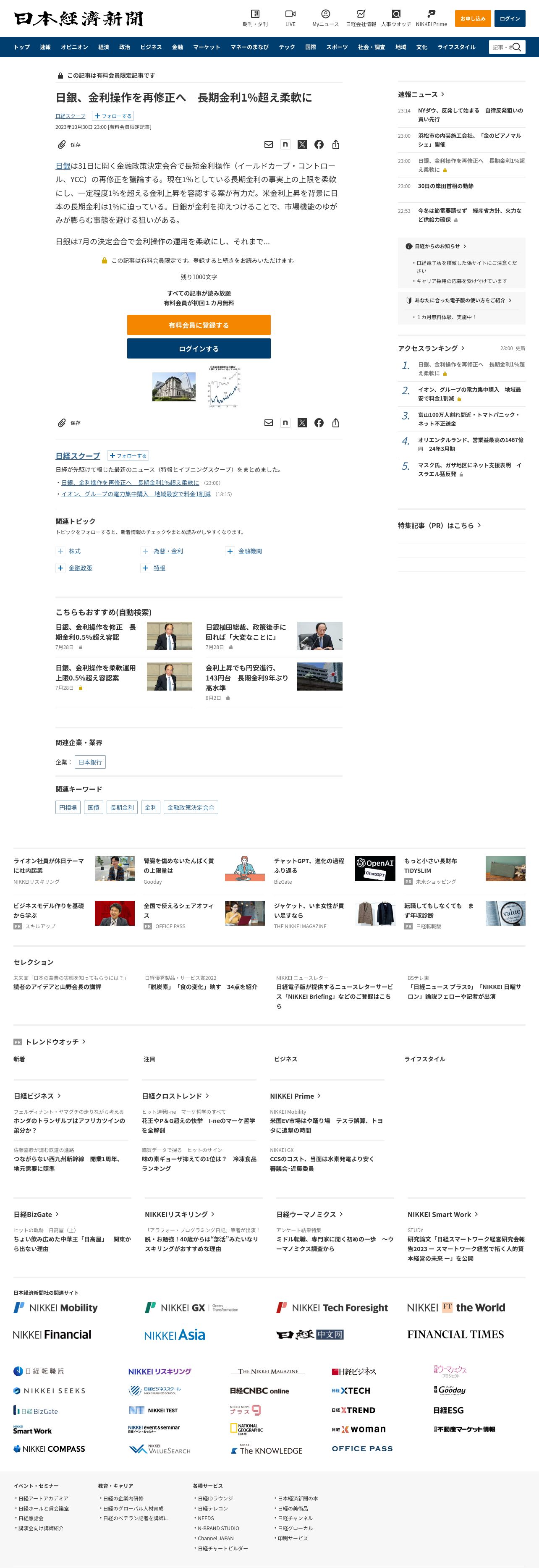Image resolution: width=539 pixels, height=1568 pixels.
Task: Click header ログイン button
Action: [x=510, y=18]
